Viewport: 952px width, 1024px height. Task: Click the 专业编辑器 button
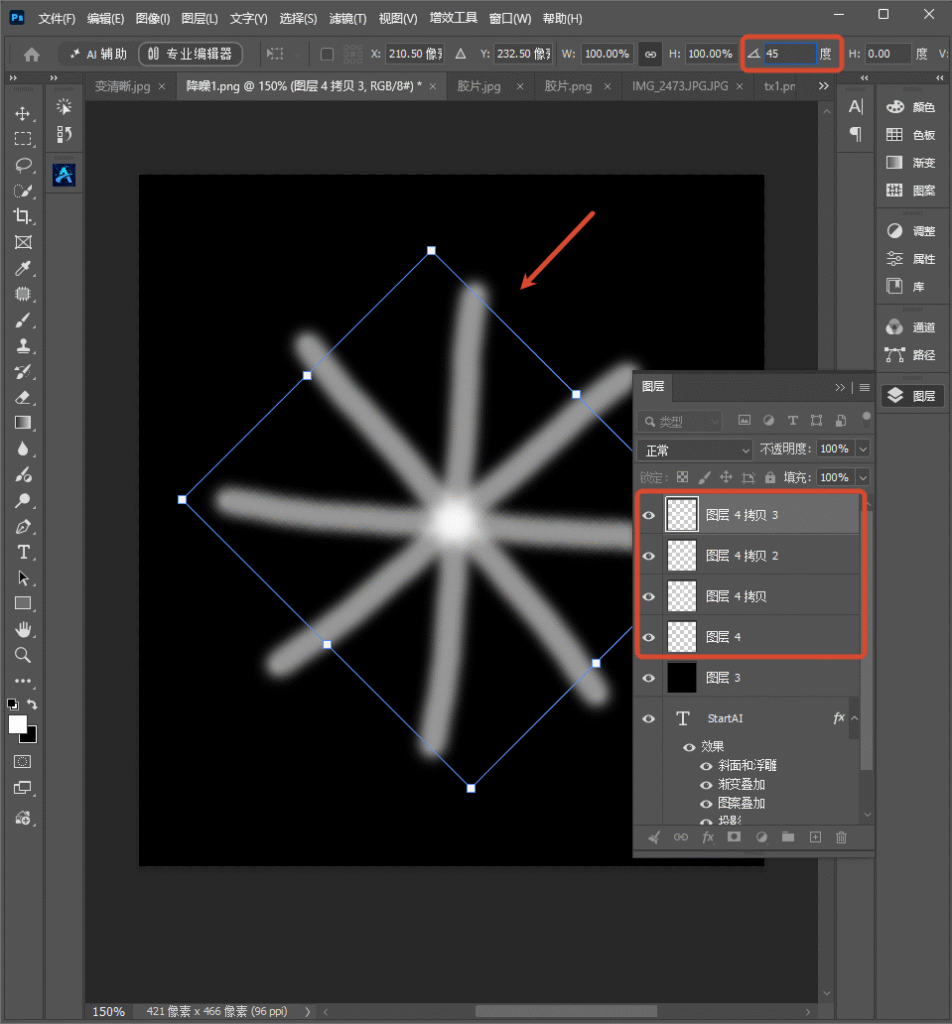pos(191,54)
